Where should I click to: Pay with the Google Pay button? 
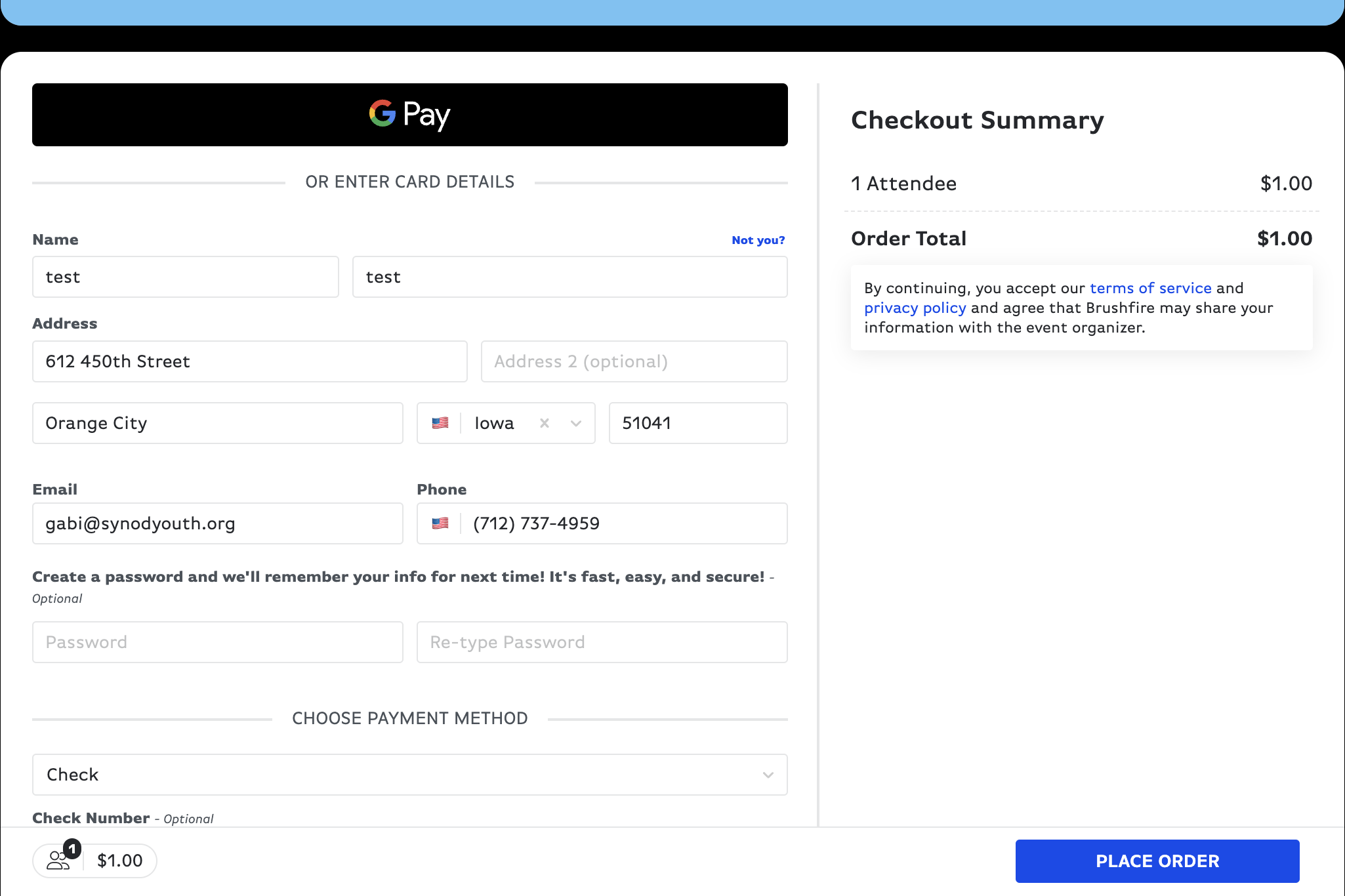click(410, 115)
